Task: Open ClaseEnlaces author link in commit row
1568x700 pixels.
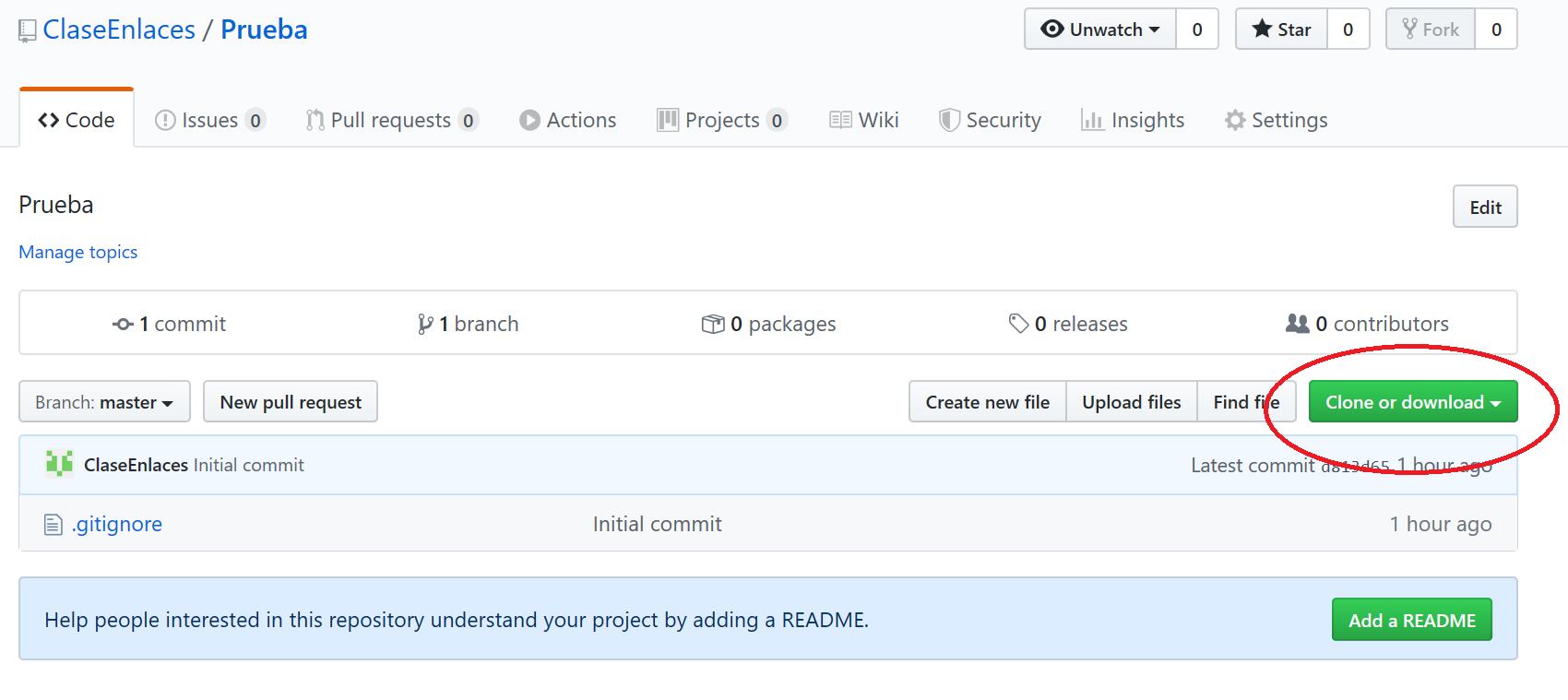Action: 136,465
